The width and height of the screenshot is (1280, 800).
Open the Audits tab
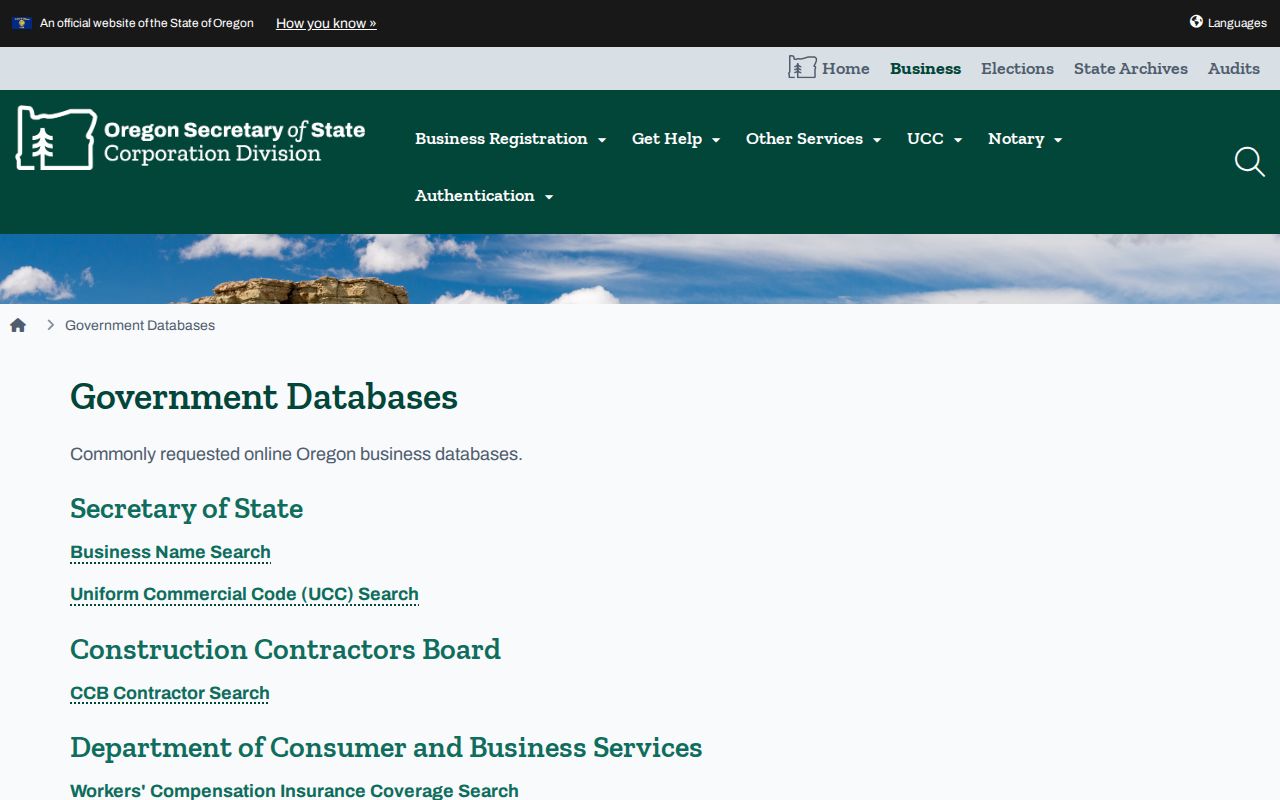(1234, 69)
